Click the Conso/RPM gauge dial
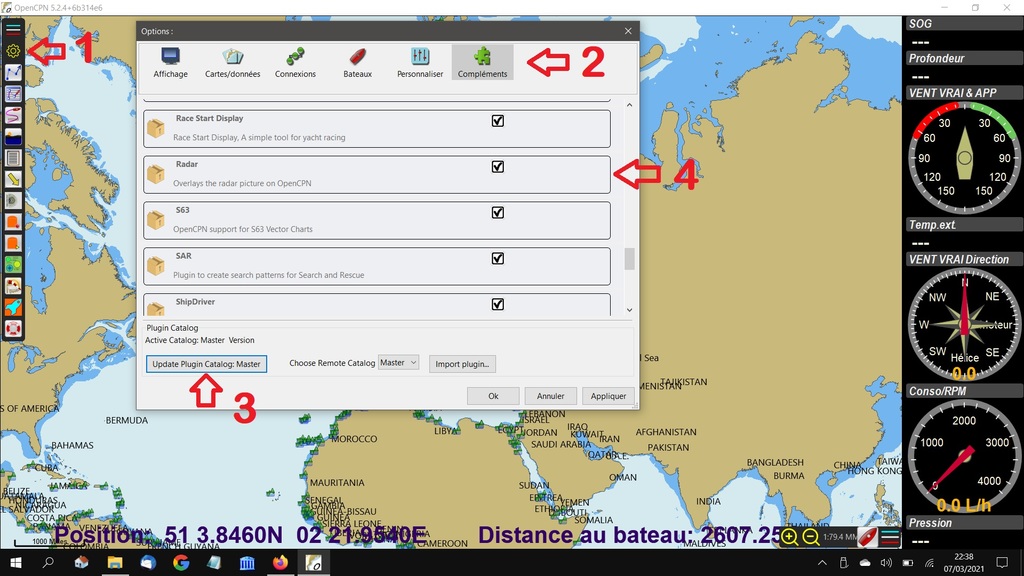The height and width of the screenshot is (576, 1024). pos(964,456)
